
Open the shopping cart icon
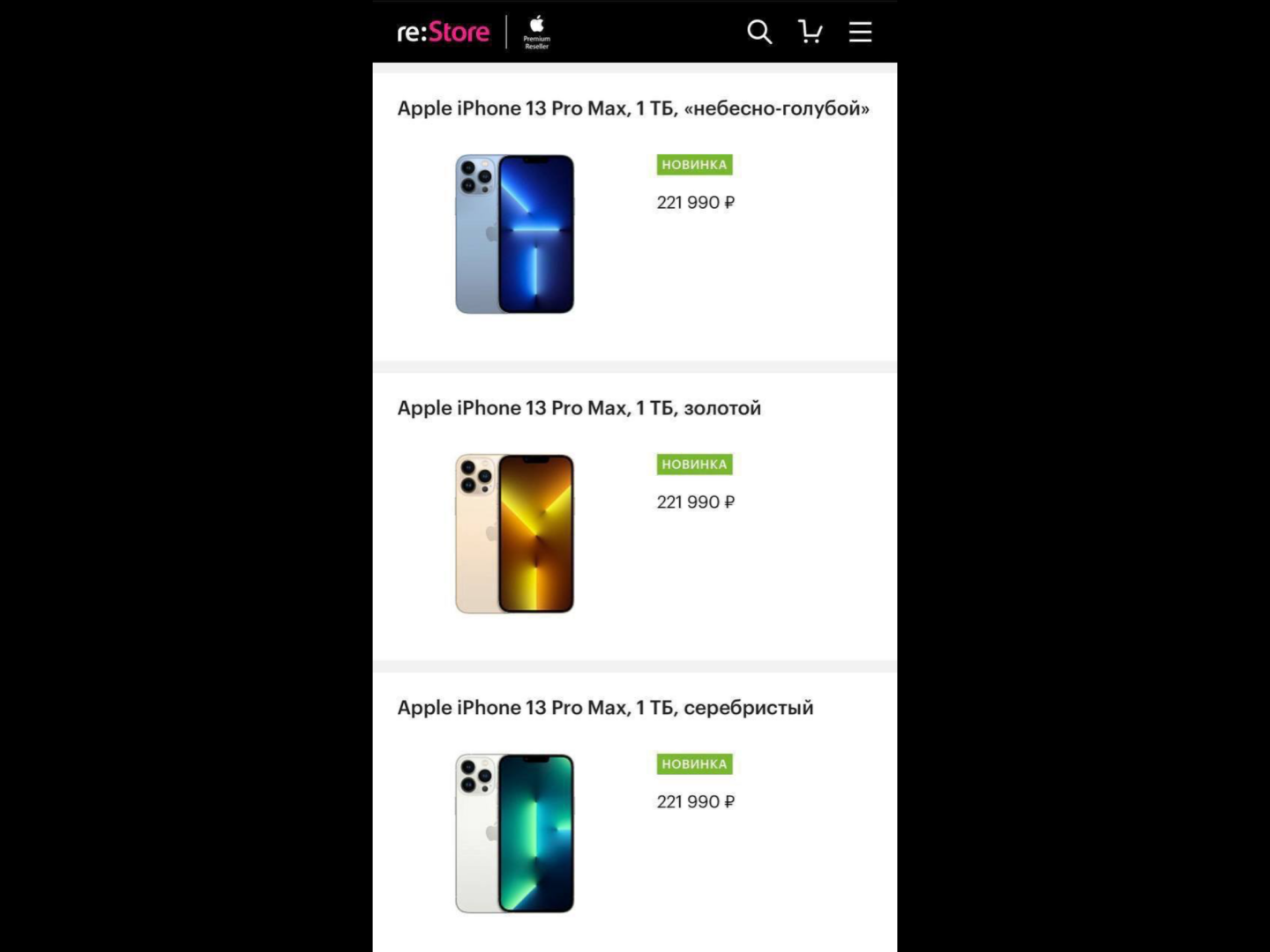810,32
